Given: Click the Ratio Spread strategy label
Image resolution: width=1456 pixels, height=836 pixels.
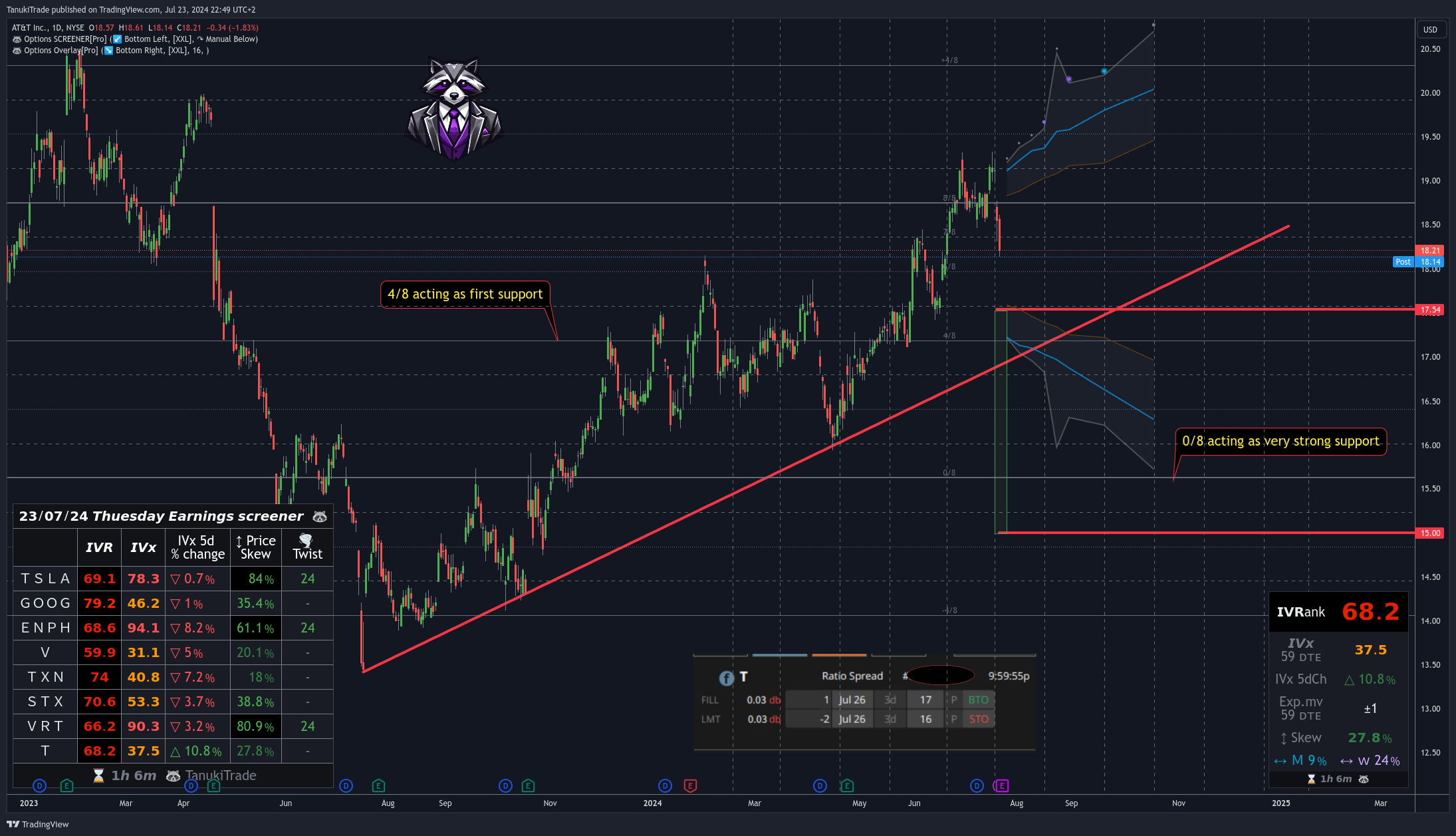Looking at the screenshot, I should click(x=852, y=676).
